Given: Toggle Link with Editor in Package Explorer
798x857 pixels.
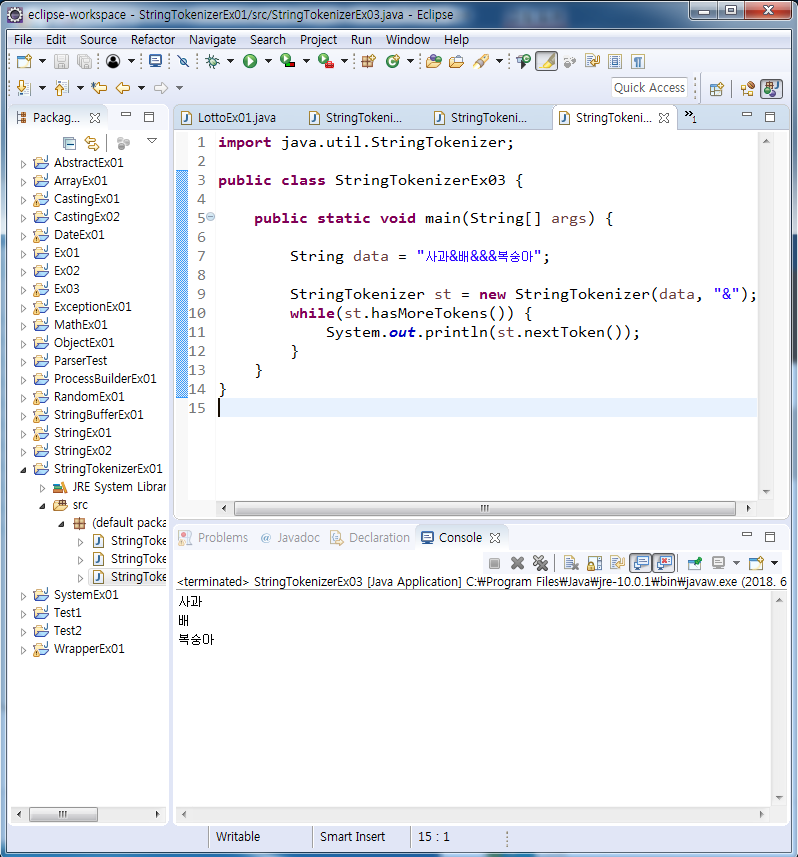Looking at the screenshot, I should tap(92, 143).
